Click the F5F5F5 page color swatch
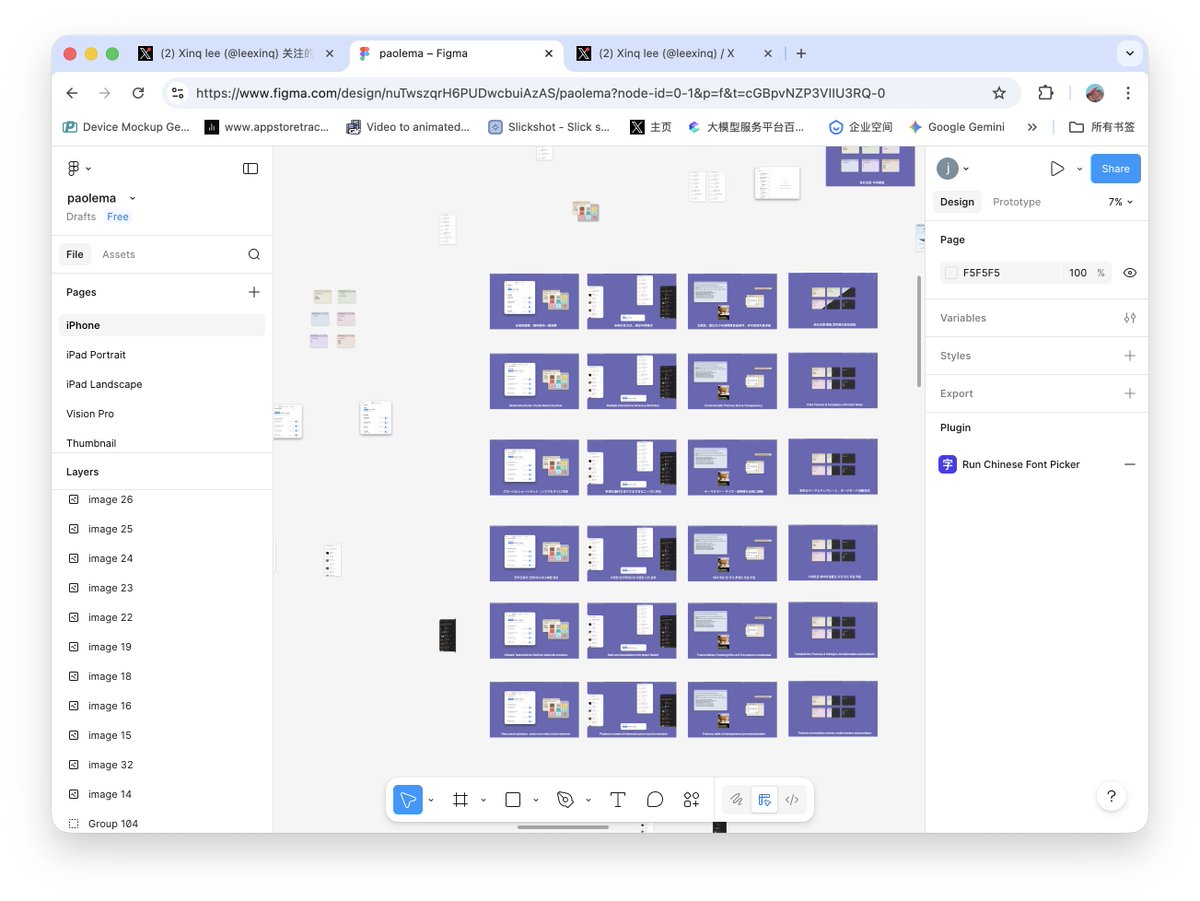This screenshot has height=901, width=1200. pos(951,273)
